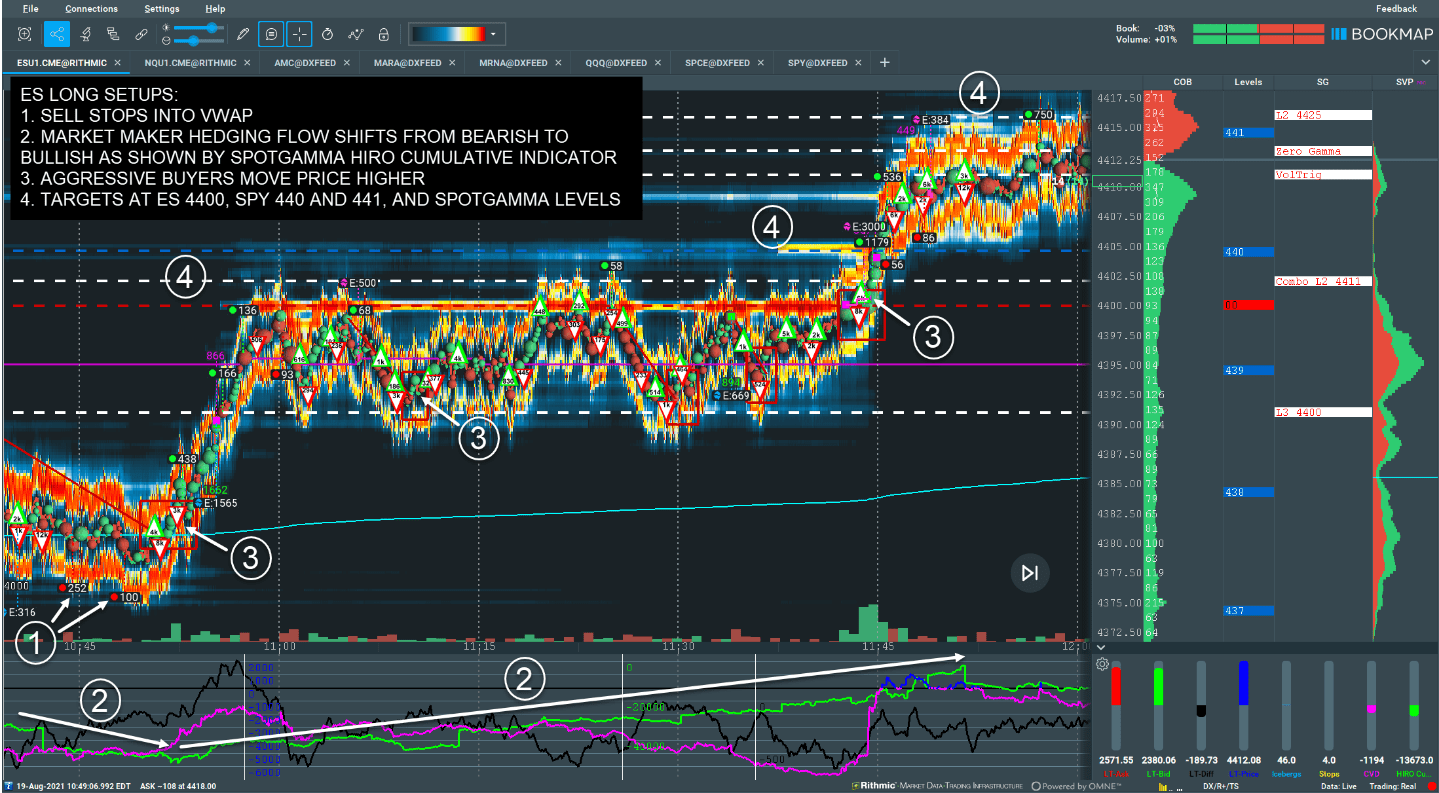Toggle the chat notes toolbar icon

tap(271, 33)
